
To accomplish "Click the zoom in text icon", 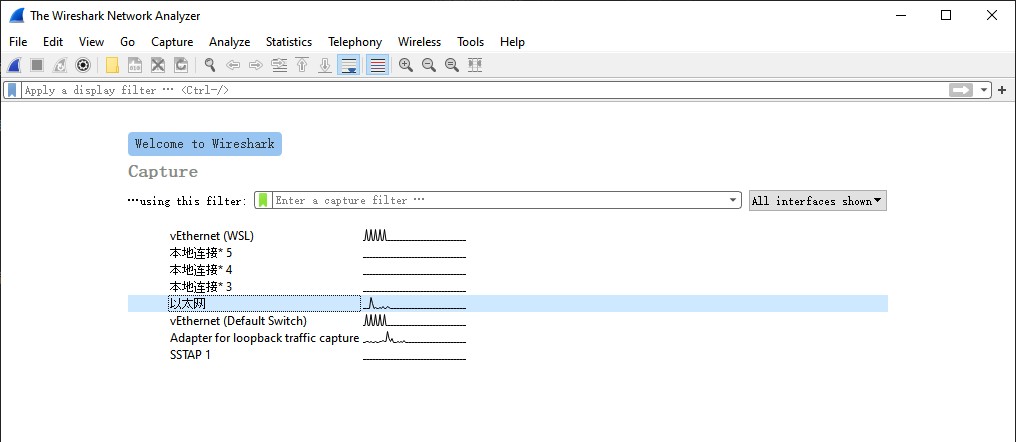I will (x=406, y=65).
